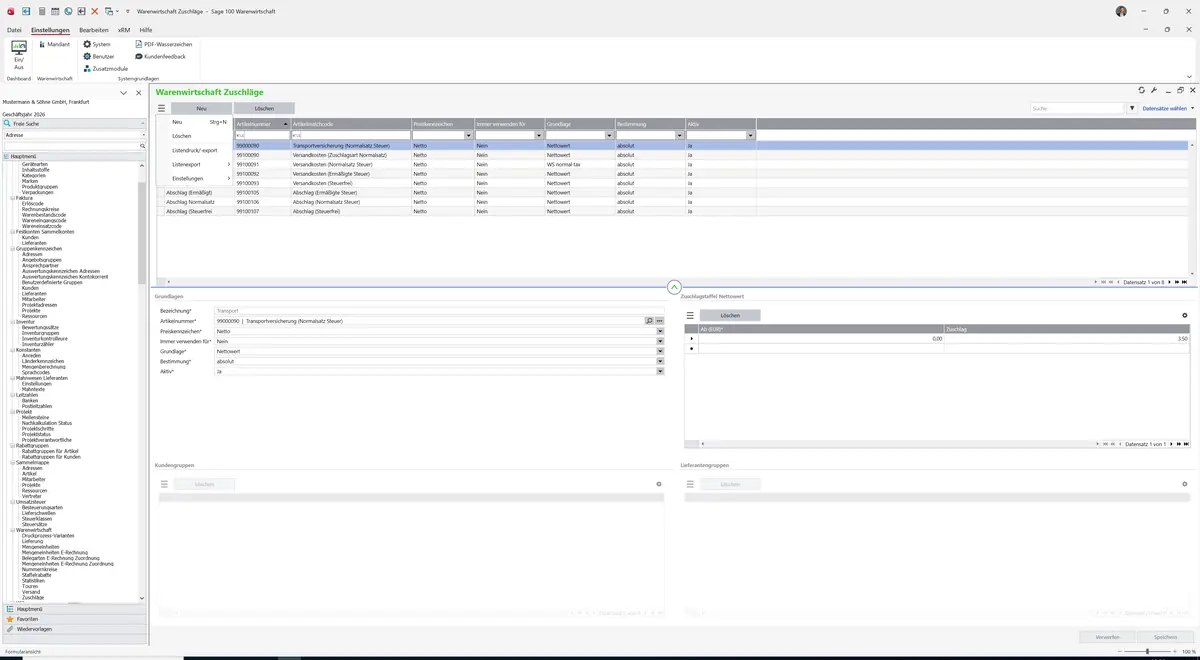Open the Datensätze wählen dropdown

click(1167, 108)
